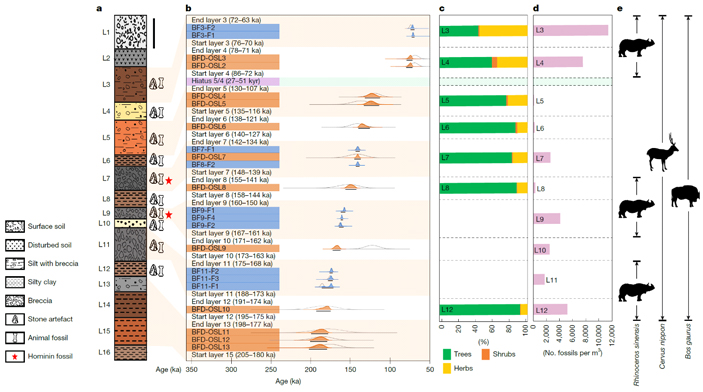Click the Cervus nippon axis label
The width and height of the screenshot is (703, 392).
(x=663, y=347)
